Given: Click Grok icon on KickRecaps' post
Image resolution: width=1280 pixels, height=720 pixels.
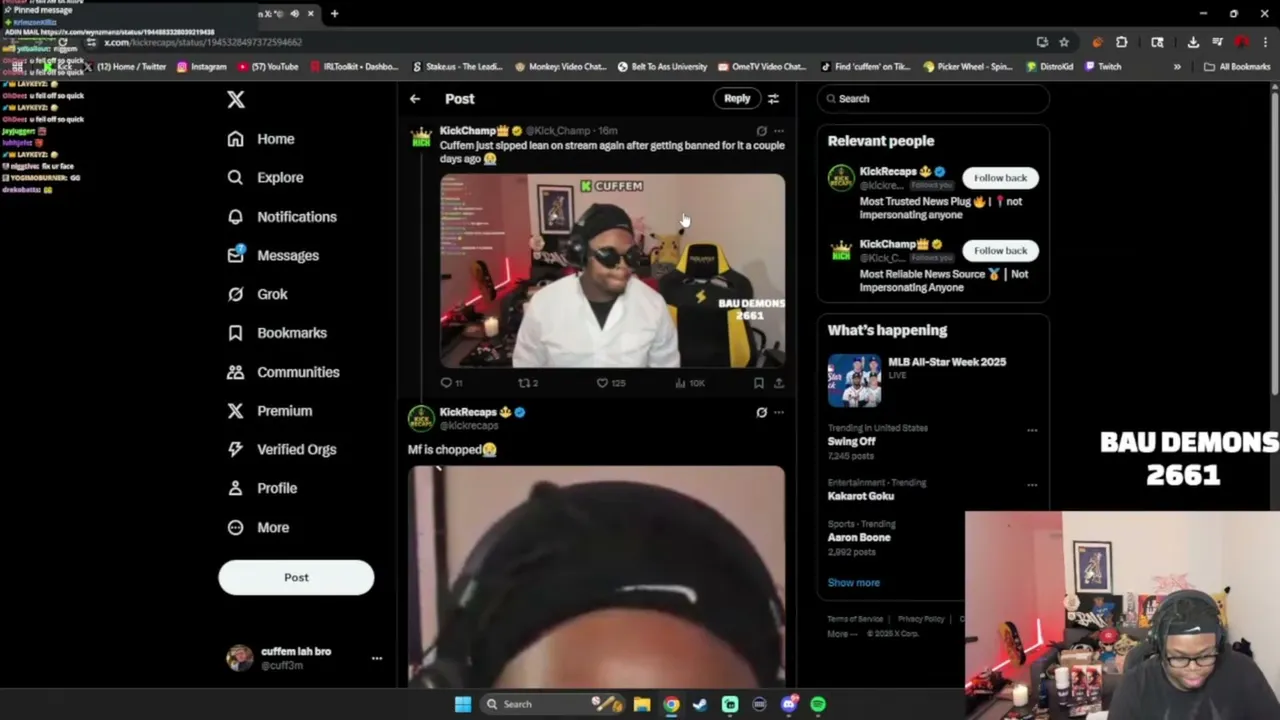Looking at the screenshot, I should tap(761, 412).
